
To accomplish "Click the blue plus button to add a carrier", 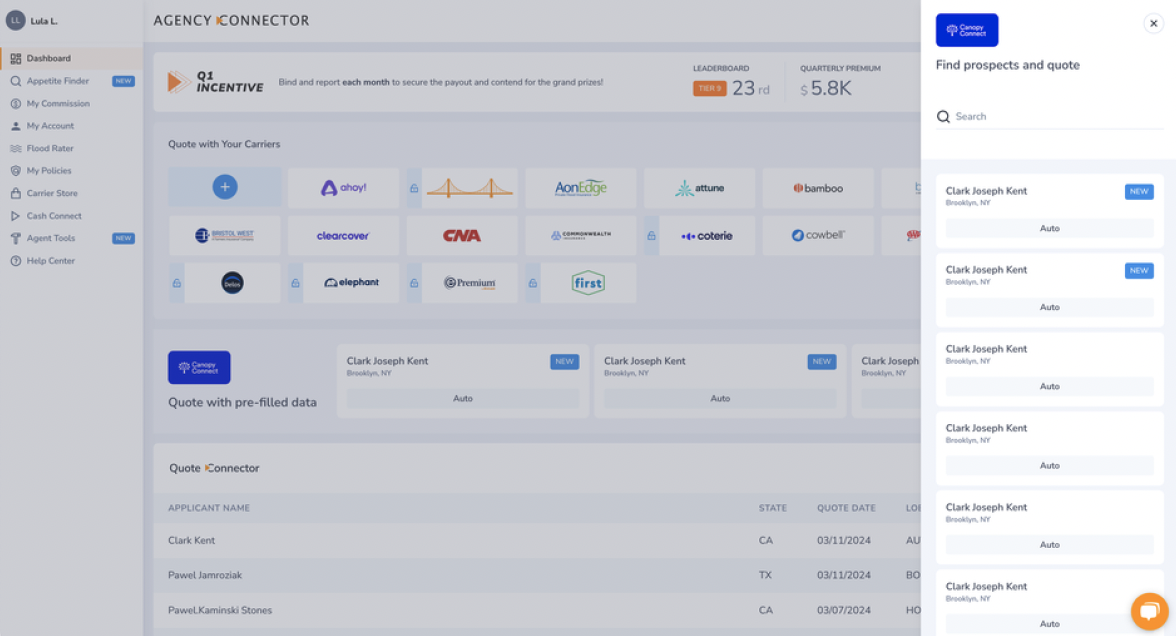I will coord(224,188).
